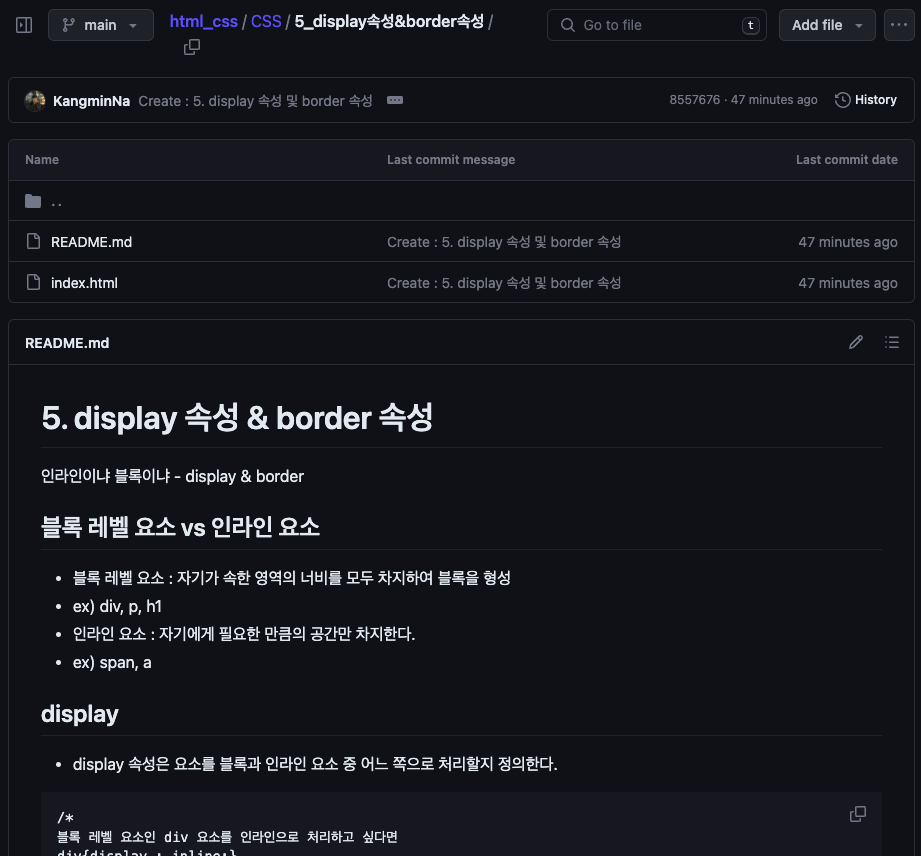Click the README.md panel title
Image resolution: width=921 pixels, height=856 pixels.
click(x=67, y=343)
